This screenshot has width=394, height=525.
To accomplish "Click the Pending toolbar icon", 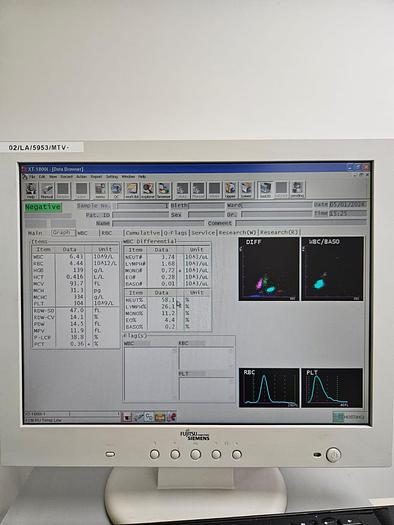I will coord(297,190).
